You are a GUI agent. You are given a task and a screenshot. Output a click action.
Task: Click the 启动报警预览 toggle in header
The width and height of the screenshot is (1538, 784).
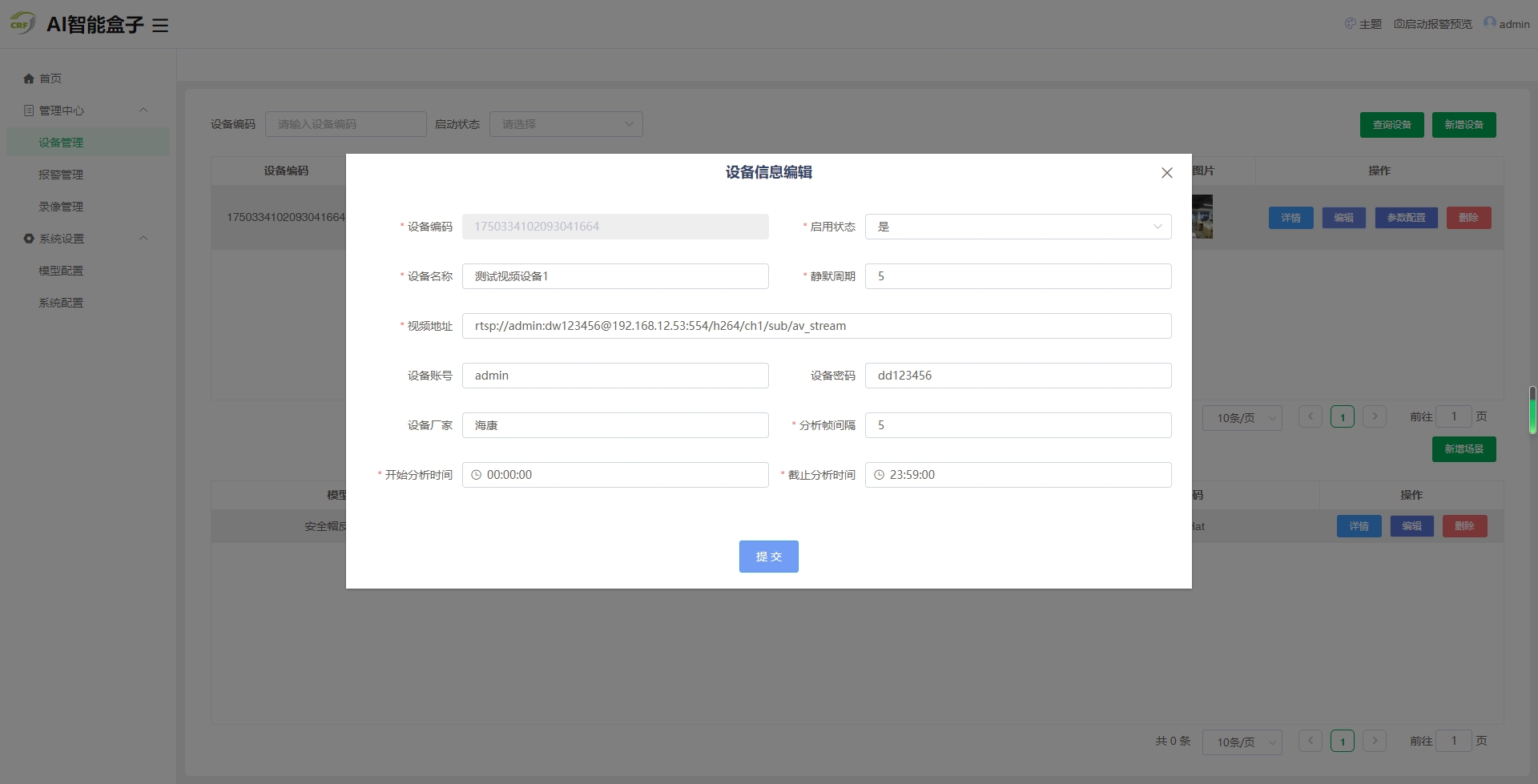point(1433,24)
